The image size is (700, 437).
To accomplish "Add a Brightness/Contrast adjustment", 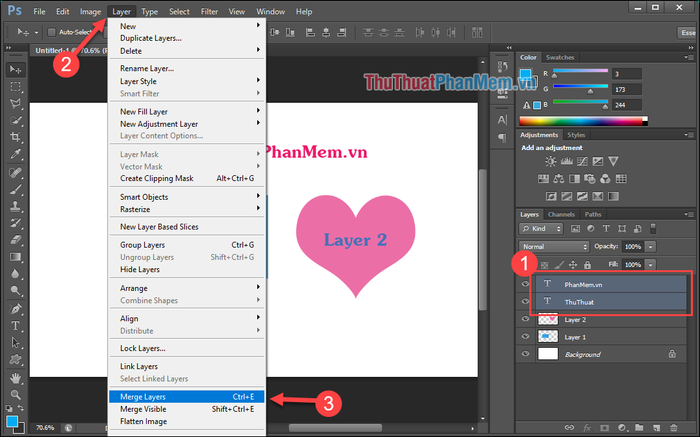I will pos(550,161).
